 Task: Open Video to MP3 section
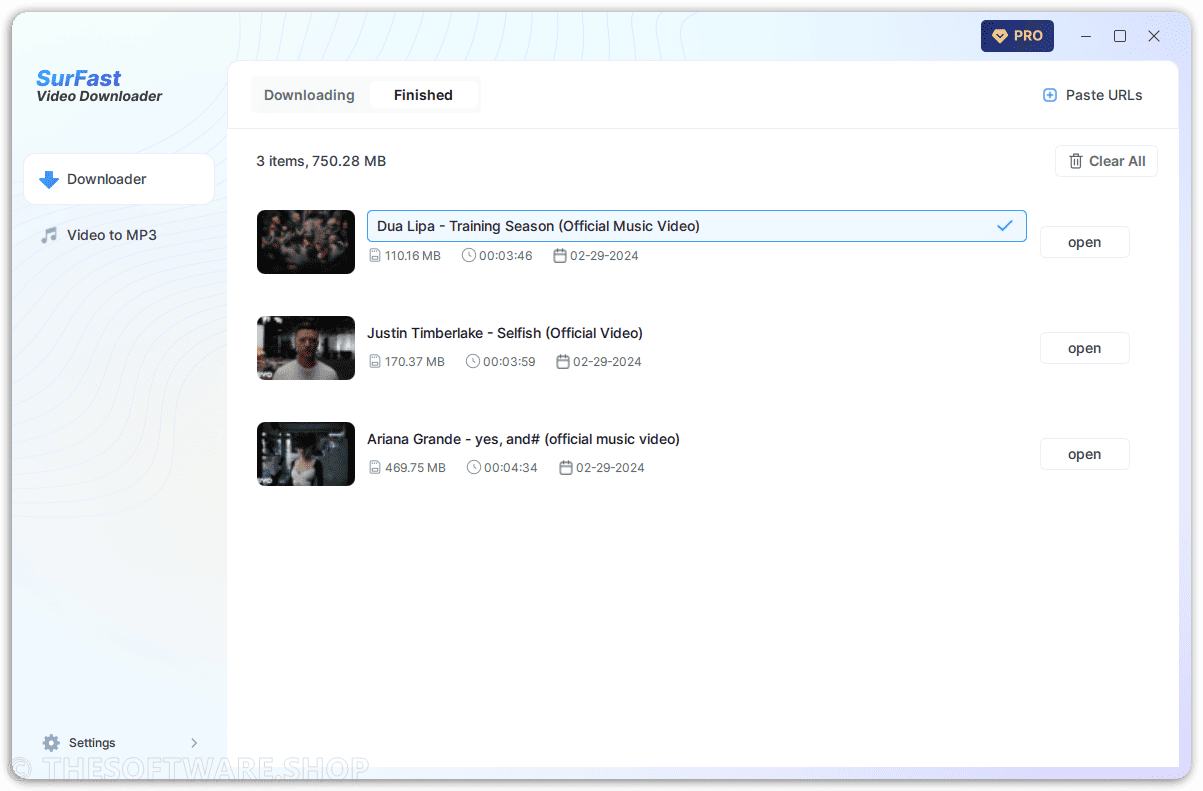(119, 235)
